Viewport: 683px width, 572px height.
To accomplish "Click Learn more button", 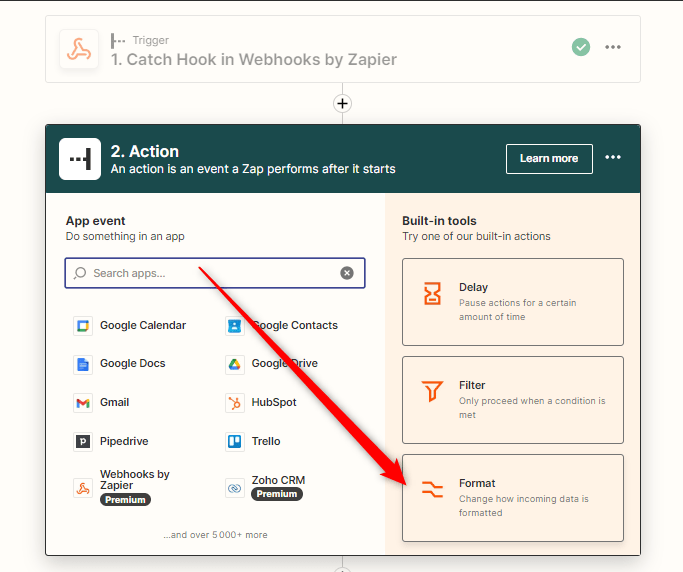I will (549, 159).
